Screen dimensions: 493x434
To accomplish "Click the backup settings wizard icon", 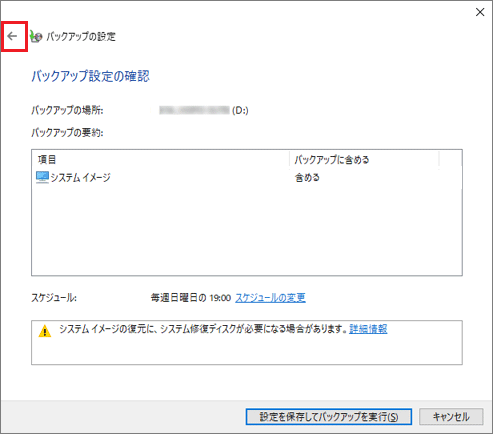I will coord(36,36).
